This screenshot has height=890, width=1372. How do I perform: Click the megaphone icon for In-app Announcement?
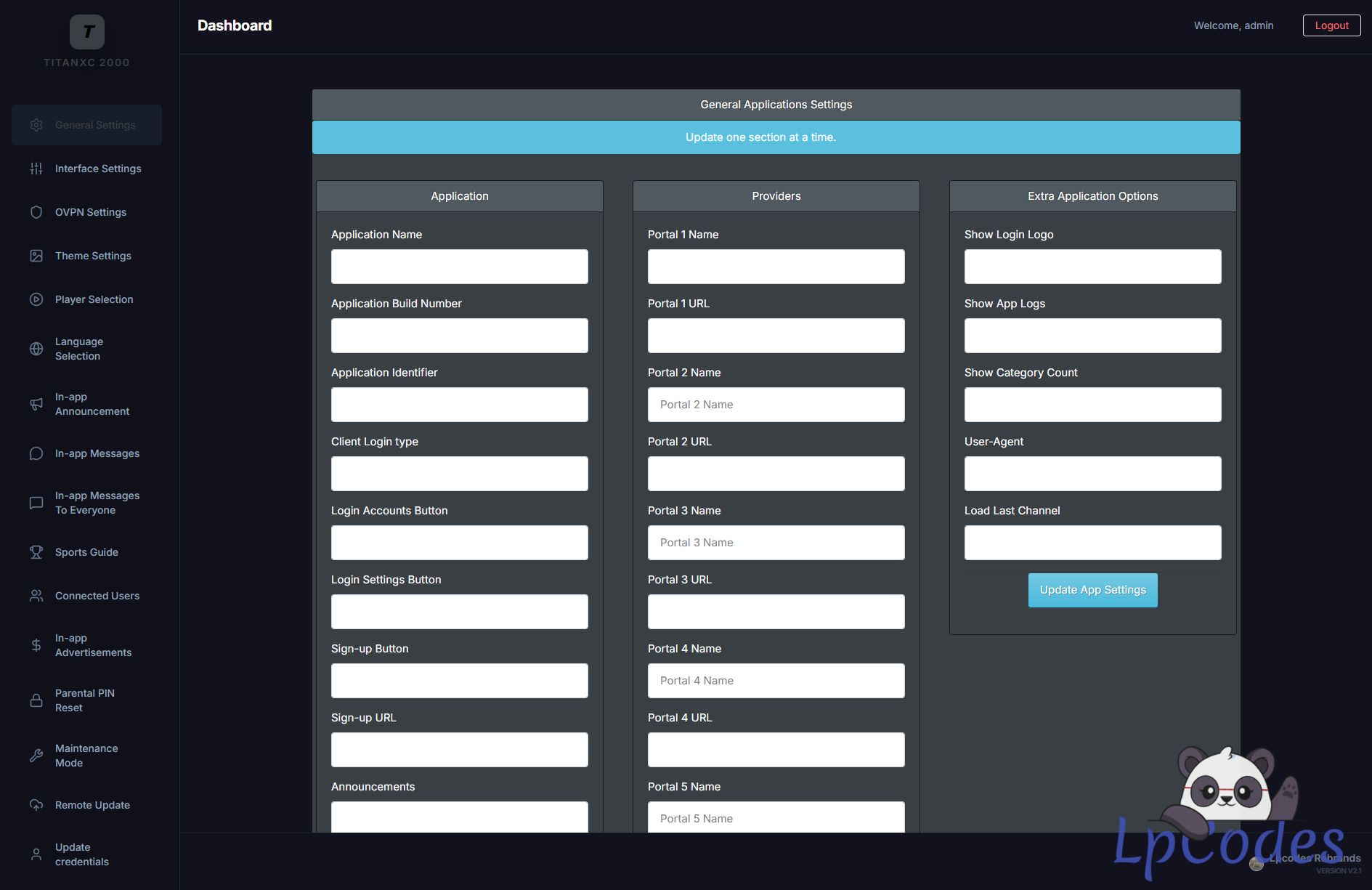coord(36,404)
